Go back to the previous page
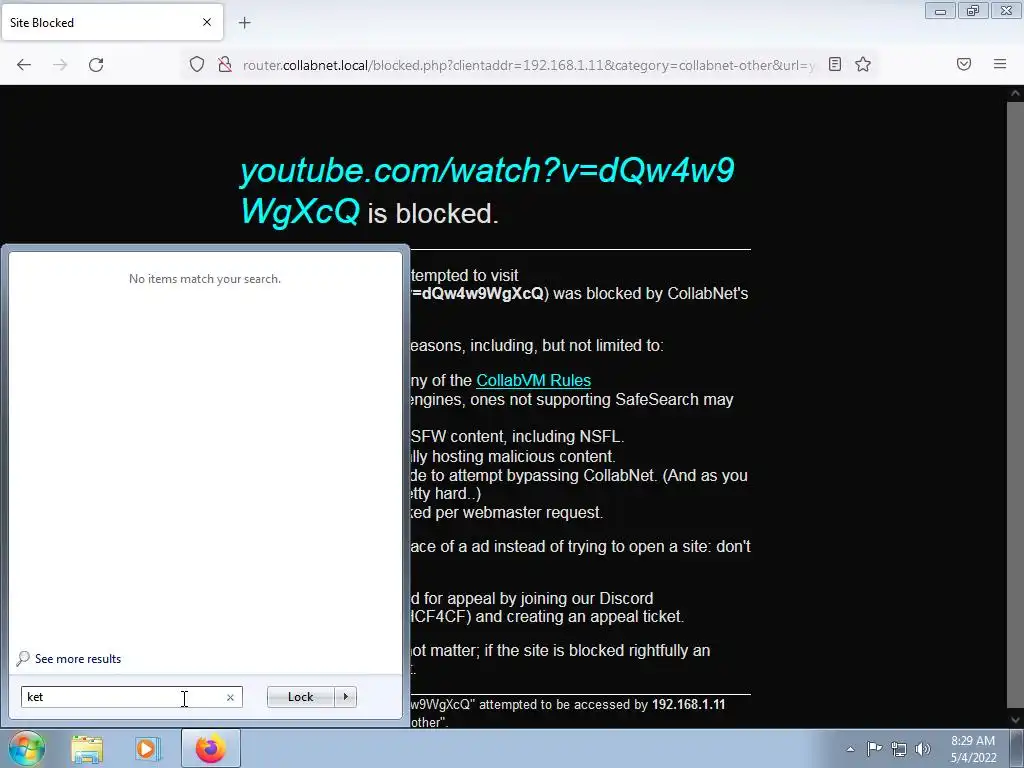Screen dimensions: 1024x768 coord(24,65)
